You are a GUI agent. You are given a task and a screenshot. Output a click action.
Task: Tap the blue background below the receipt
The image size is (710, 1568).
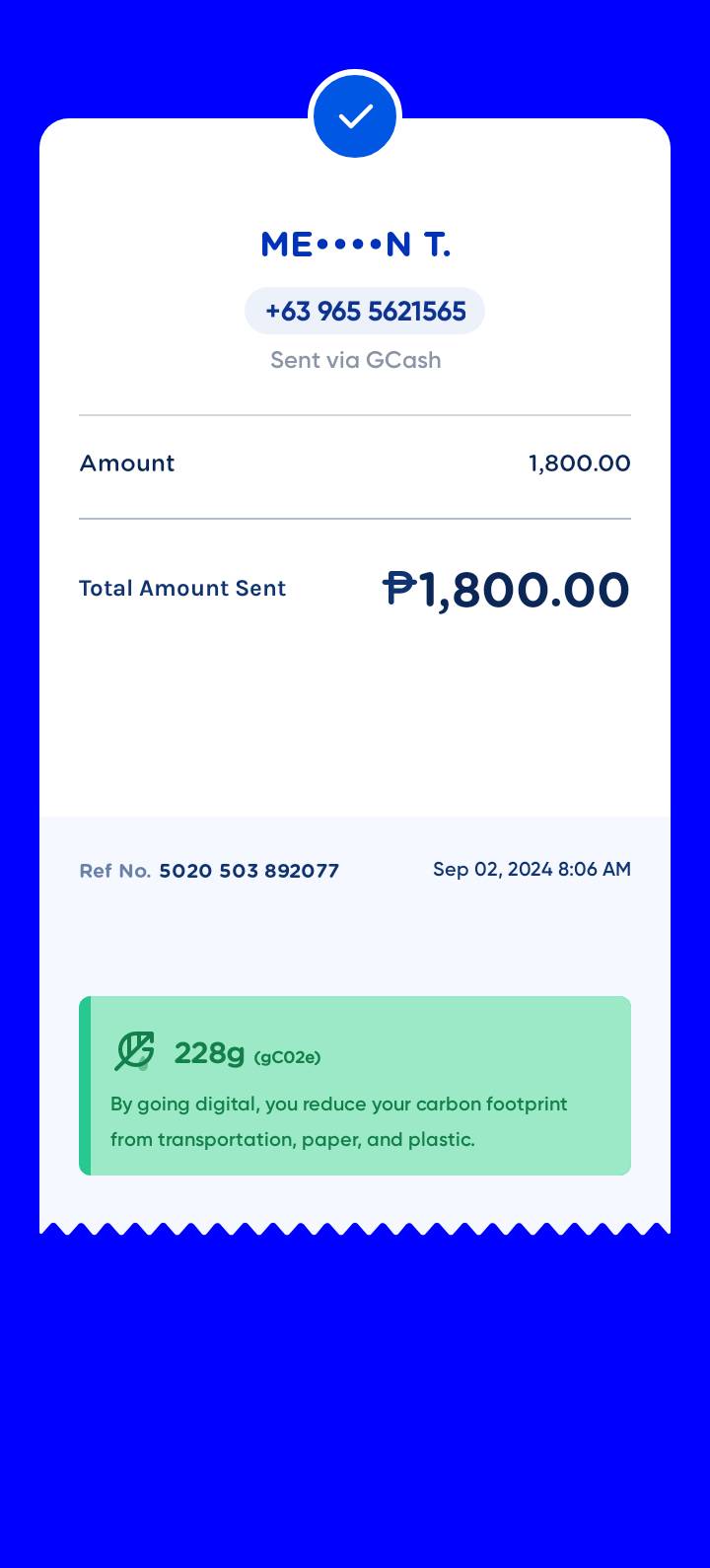[355, 1400]
